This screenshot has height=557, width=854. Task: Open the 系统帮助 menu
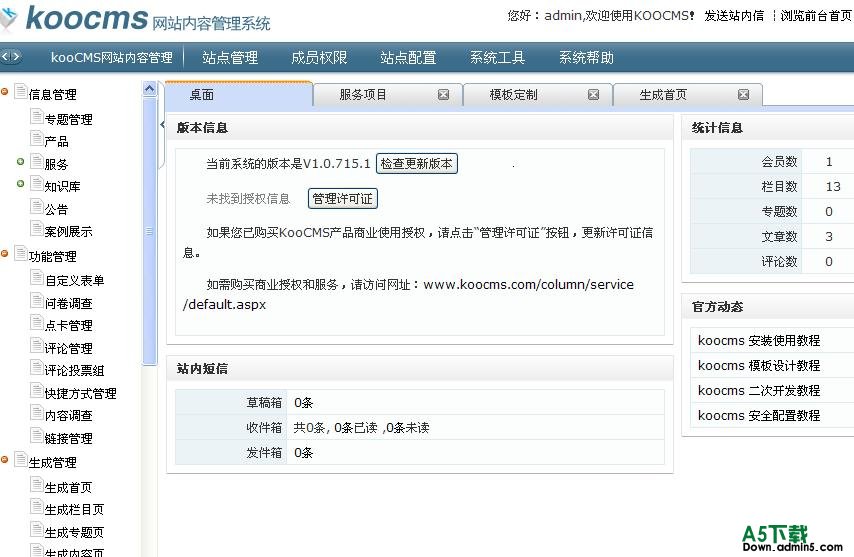(586, 57)
